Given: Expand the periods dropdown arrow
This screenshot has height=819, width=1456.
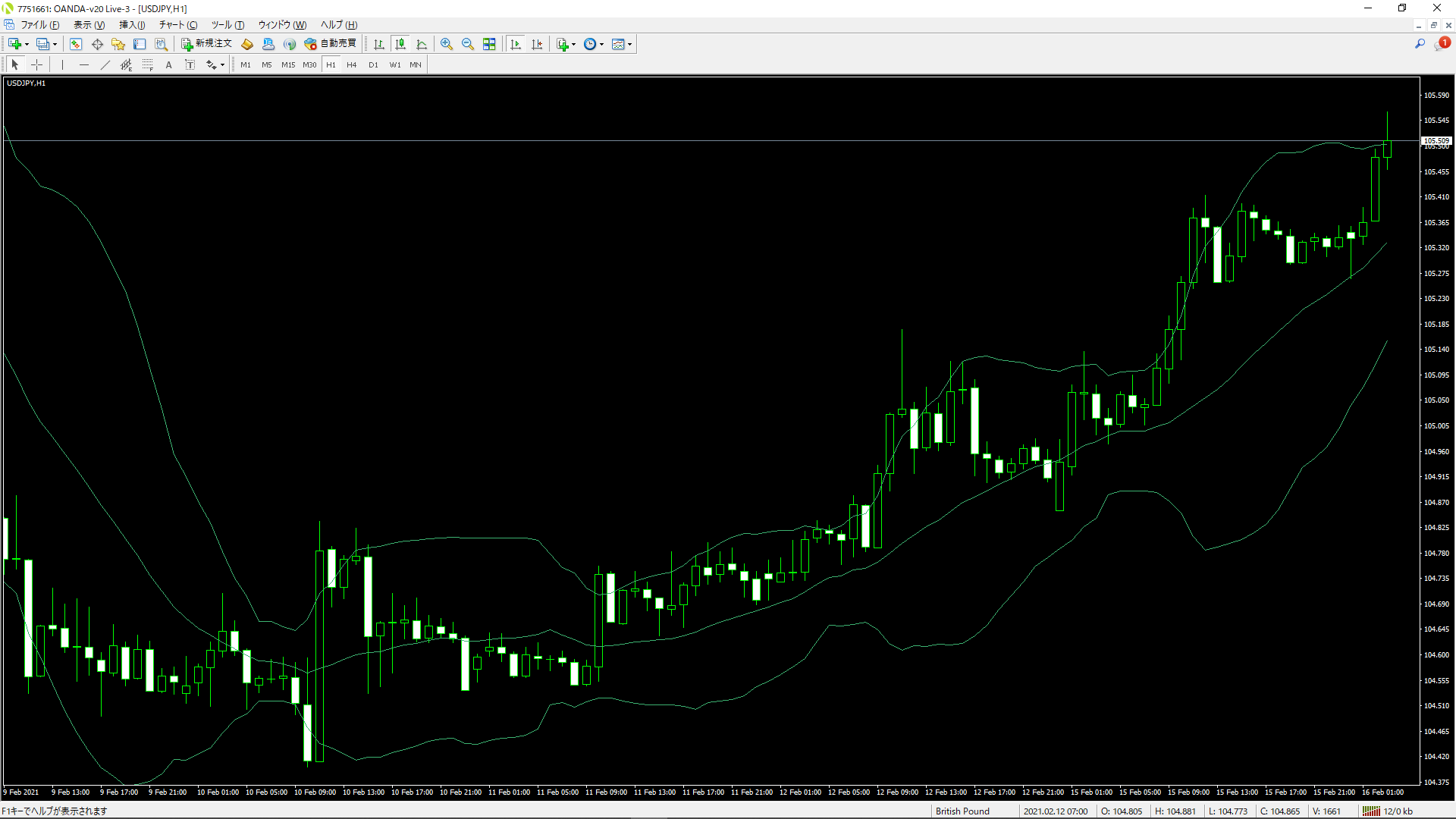Looking at the screenshot, I should (x=602, y=44).
